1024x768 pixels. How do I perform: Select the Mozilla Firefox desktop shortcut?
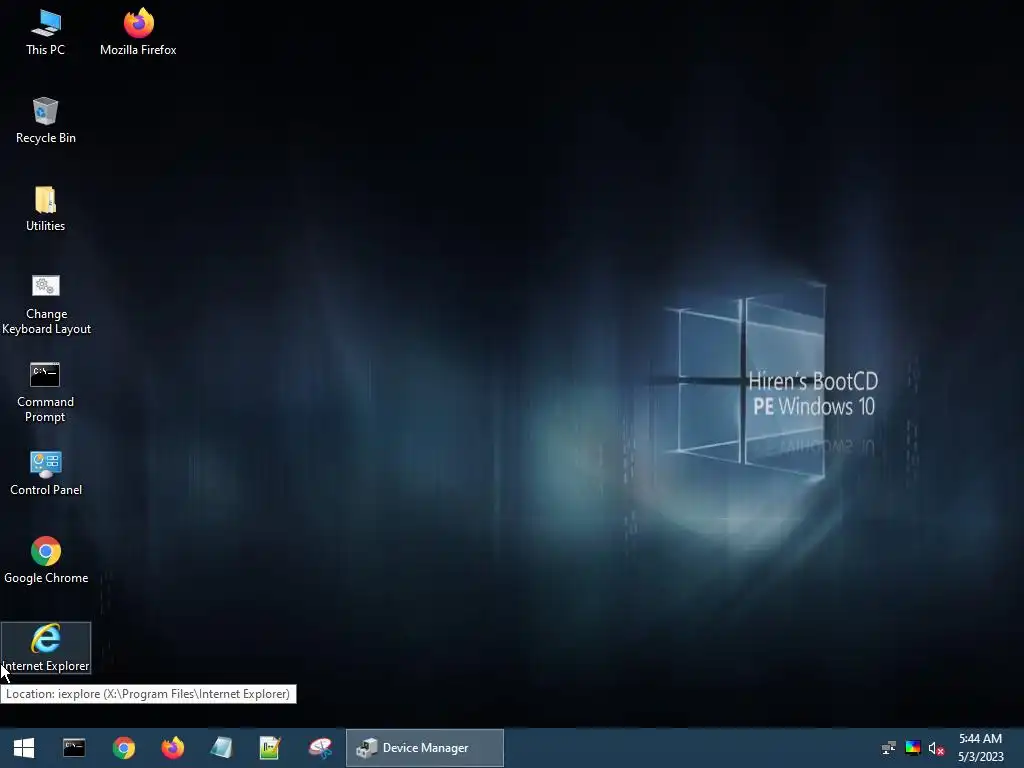pos(138,33)
